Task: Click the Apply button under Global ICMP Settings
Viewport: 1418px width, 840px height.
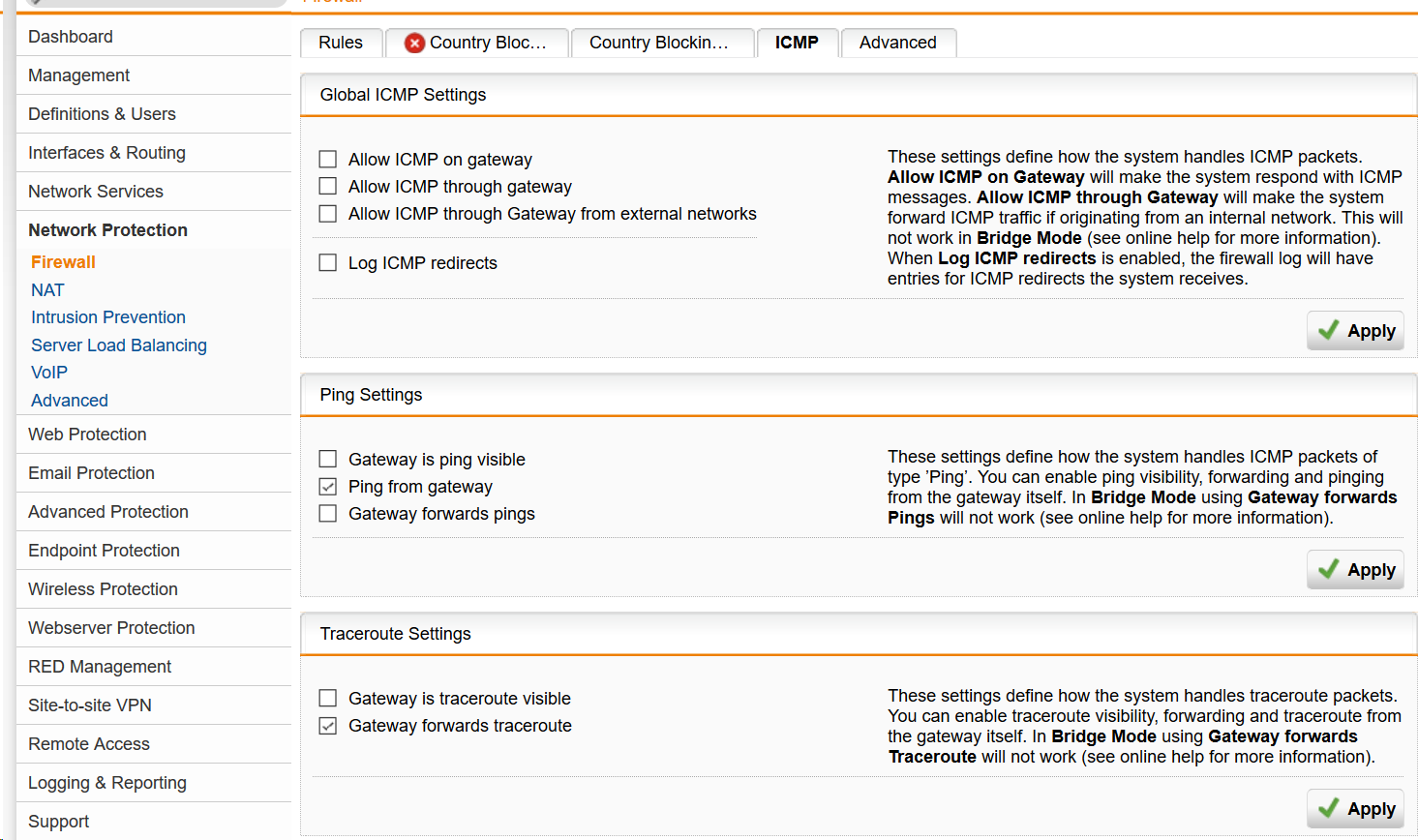Action: click(x=1355, y=331)
